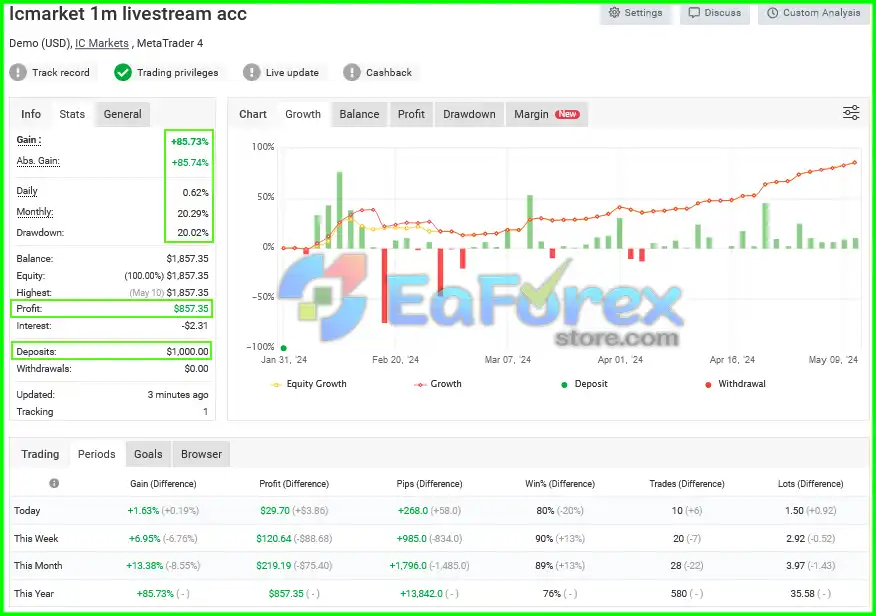Toggle Equity Growth legend series

coord(308,384)
